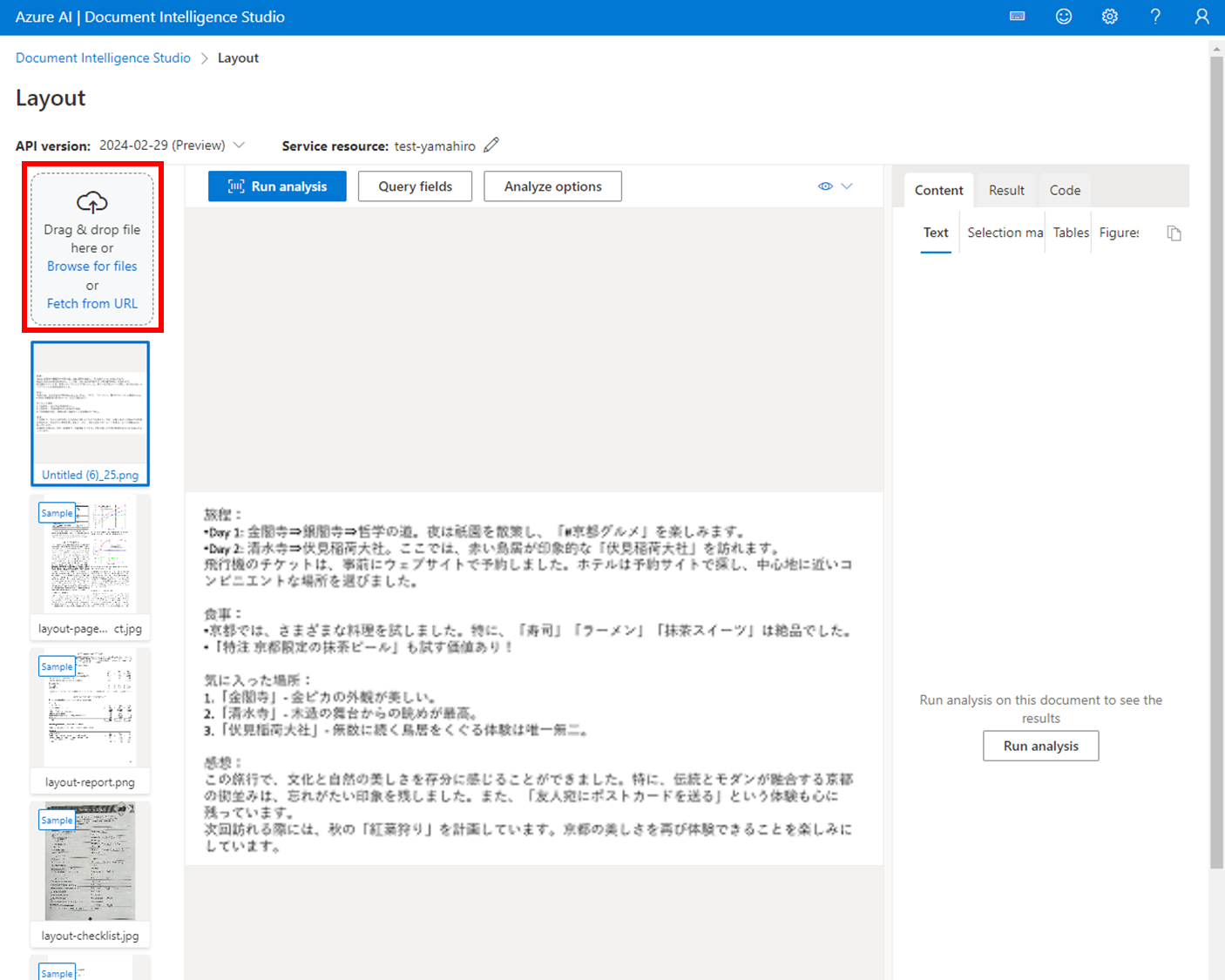The height and width of the screenshot is (980, 1225).
Task: Open the visibility options chevron
Action: (846, 186)
